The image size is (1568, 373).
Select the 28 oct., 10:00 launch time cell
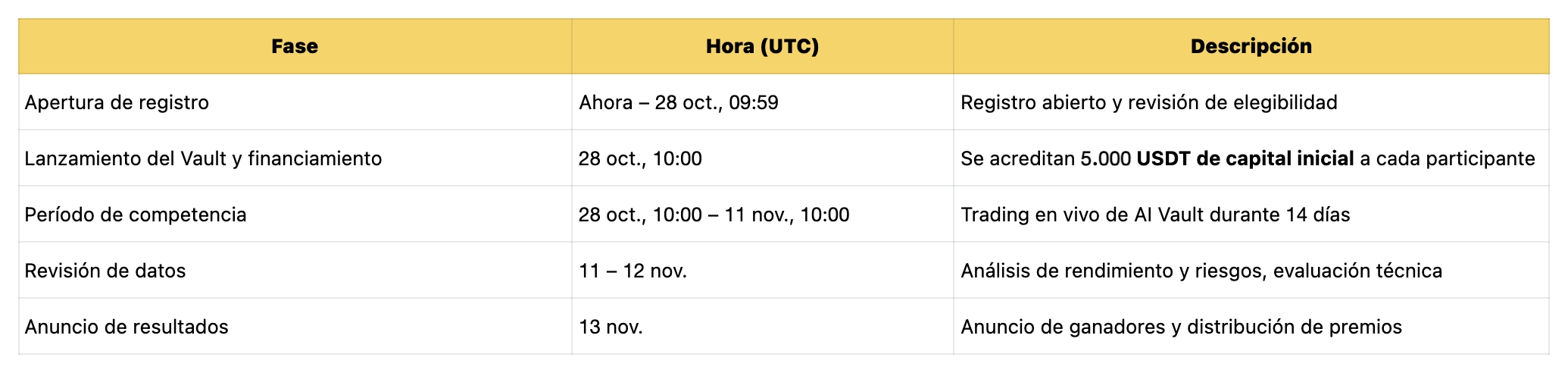click(640, 158)
